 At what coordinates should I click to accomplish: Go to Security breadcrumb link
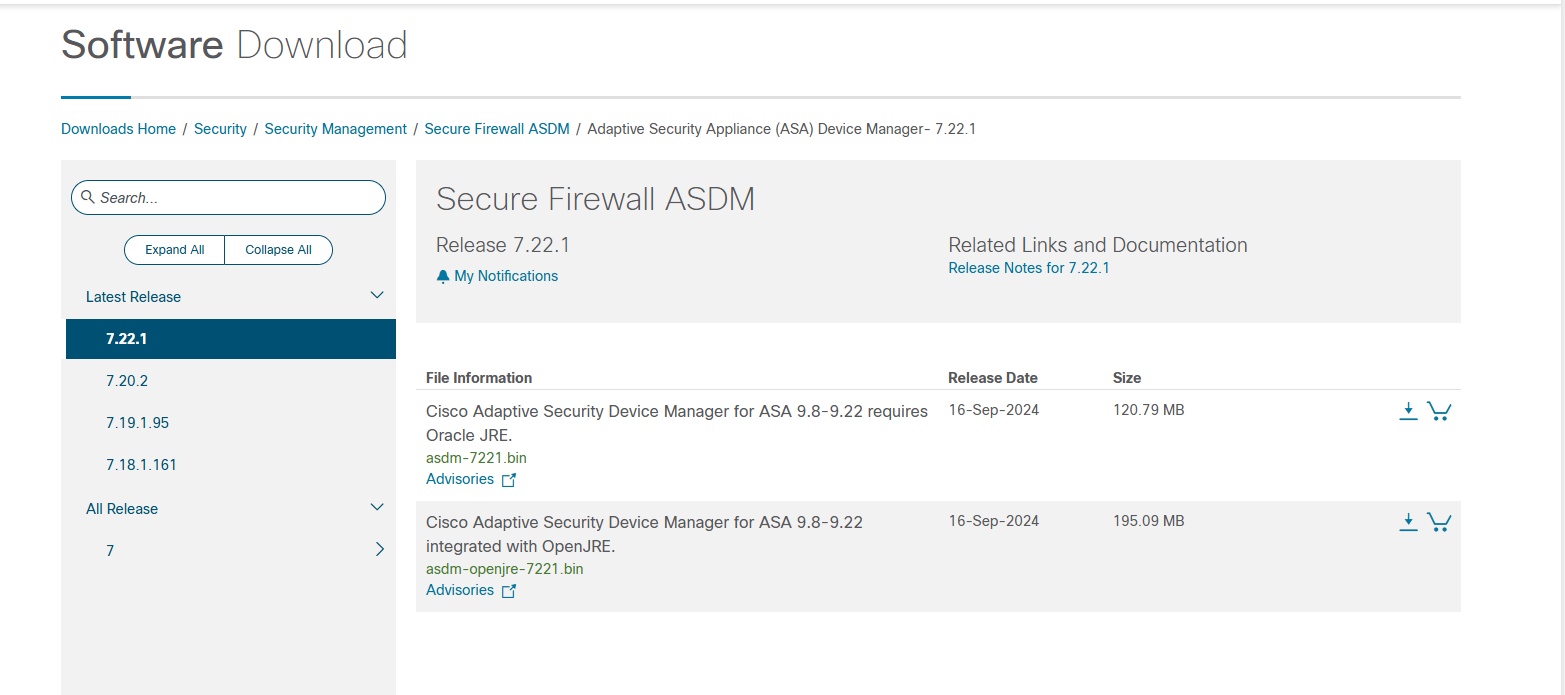pos(220,129)
